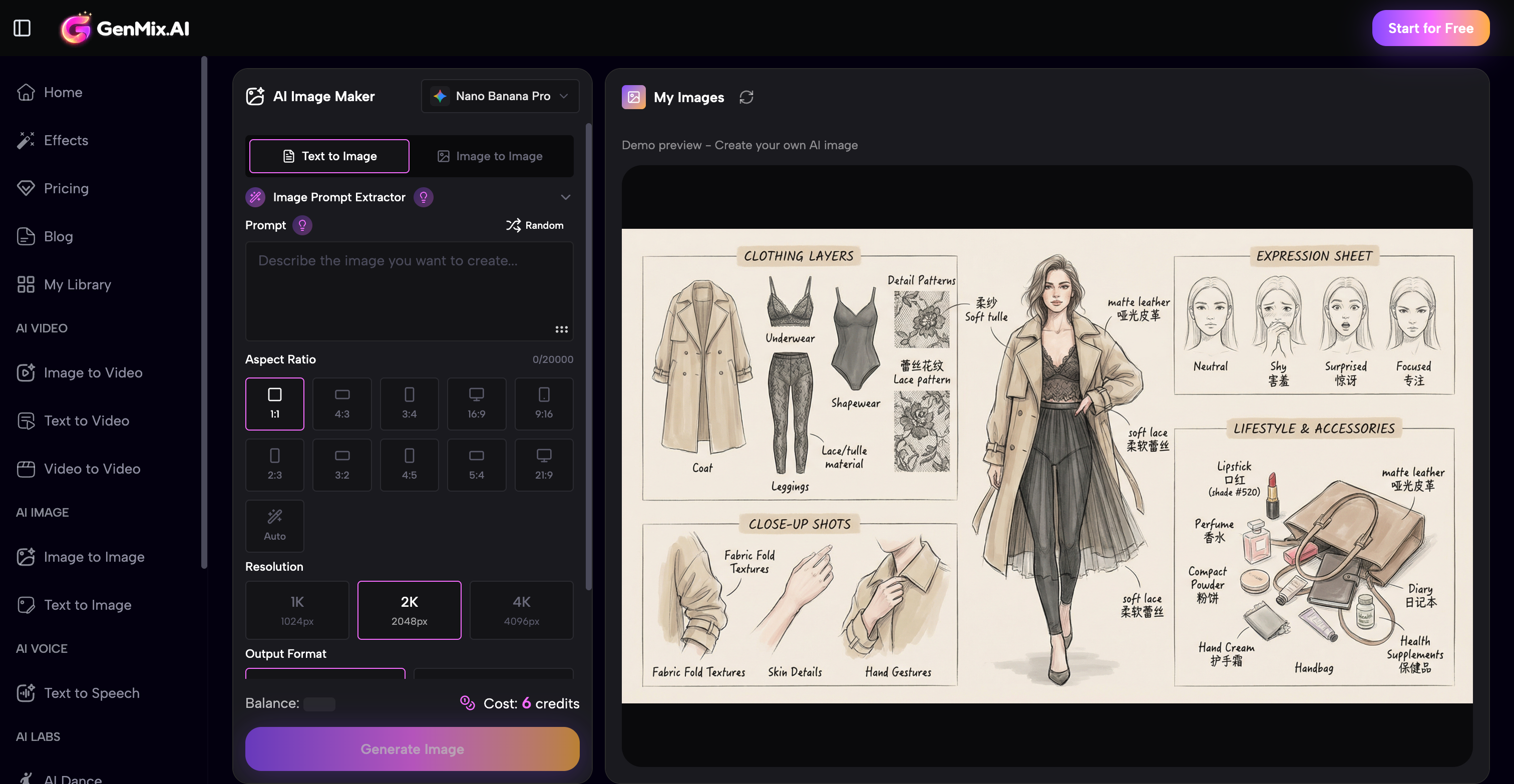Select the Text to Image tab

click(x=329, y=156)
